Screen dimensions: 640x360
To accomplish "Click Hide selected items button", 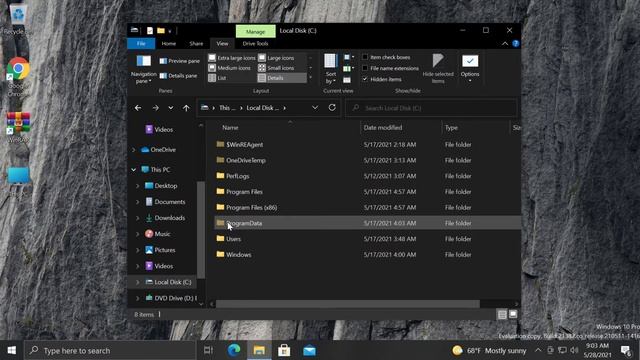I will [x=438, y=69].
